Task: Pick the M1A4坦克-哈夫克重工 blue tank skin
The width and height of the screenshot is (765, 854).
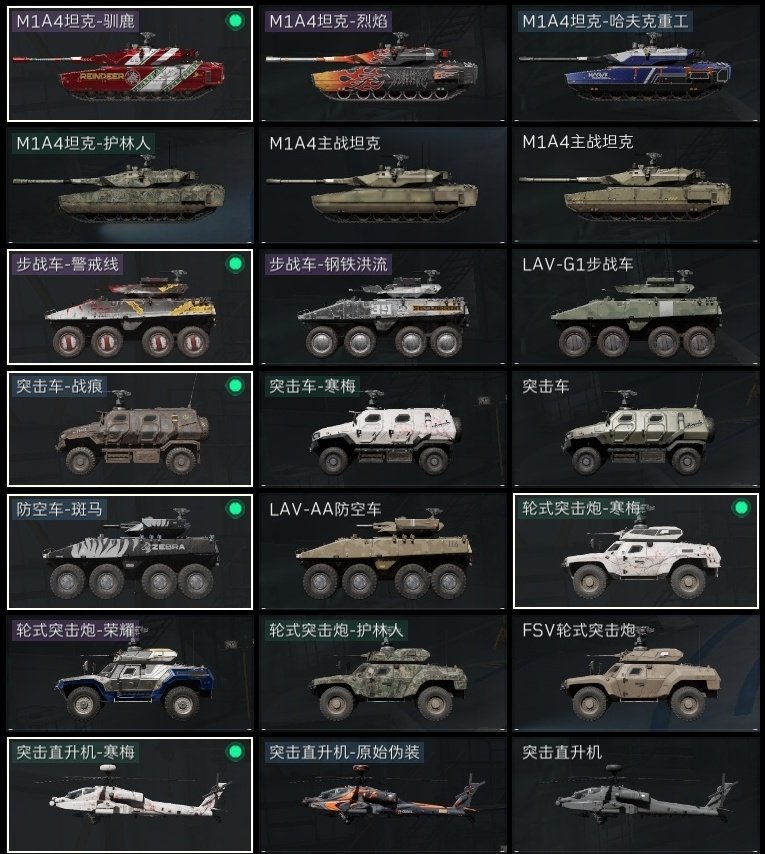Action: point(636,64)
